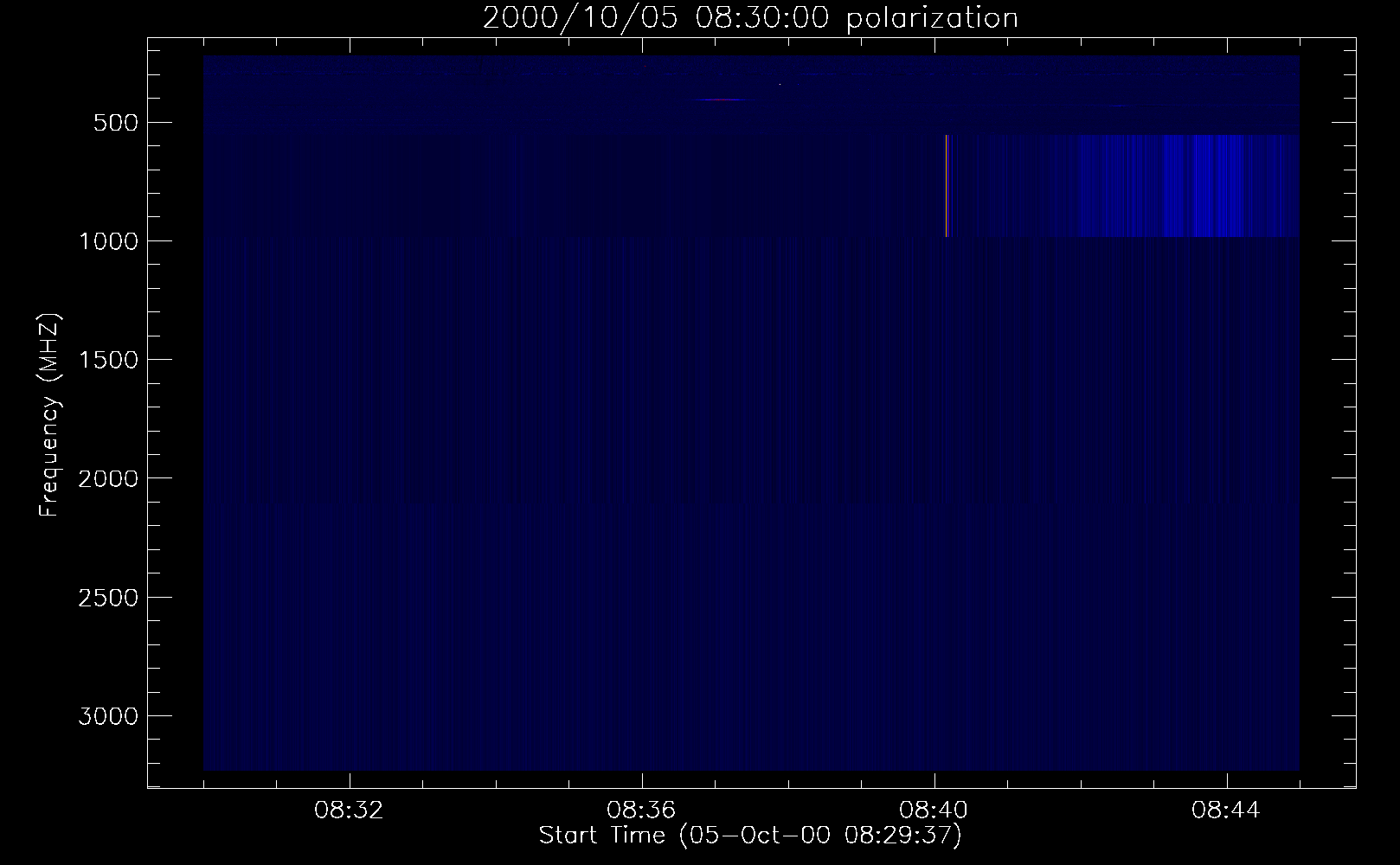Image resolution: width=1400 pixels, height=865 pixels.
Task: Click the 'Frequency (MHZ)' axis title
Action: pyautogui.click(x=50, y=415)
